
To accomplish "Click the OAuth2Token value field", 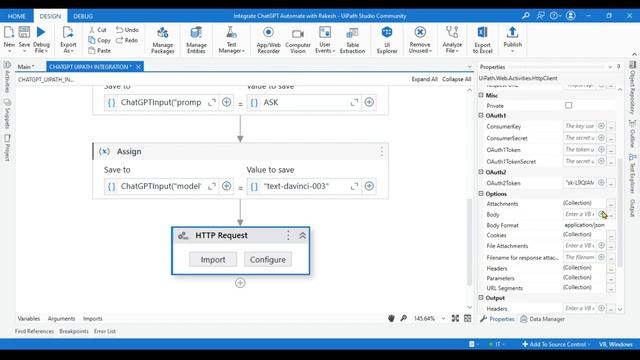I will pyautogui.click(x=579, y=183).
